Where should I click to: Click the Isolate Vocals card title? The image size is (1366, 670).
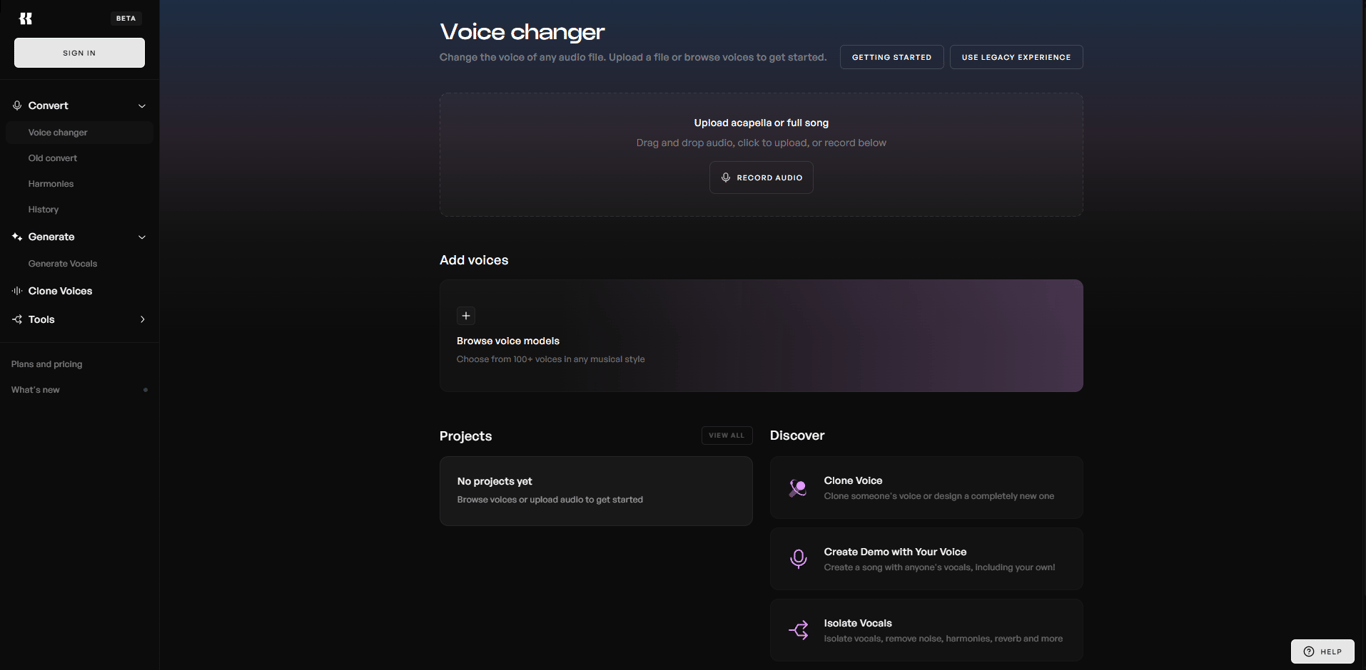coord(858,623)
